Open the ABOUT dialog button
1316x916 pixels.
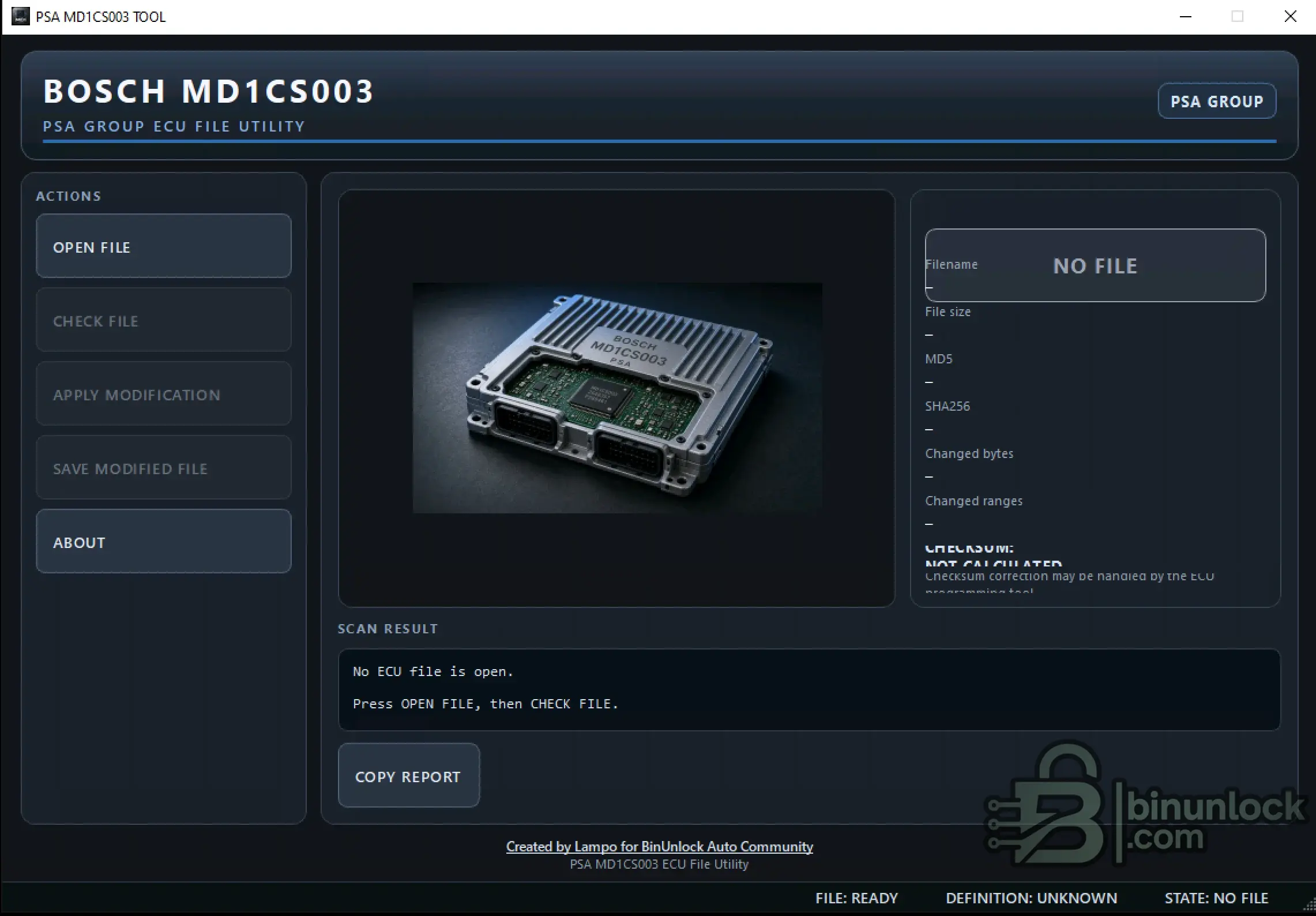pos(163,542)
